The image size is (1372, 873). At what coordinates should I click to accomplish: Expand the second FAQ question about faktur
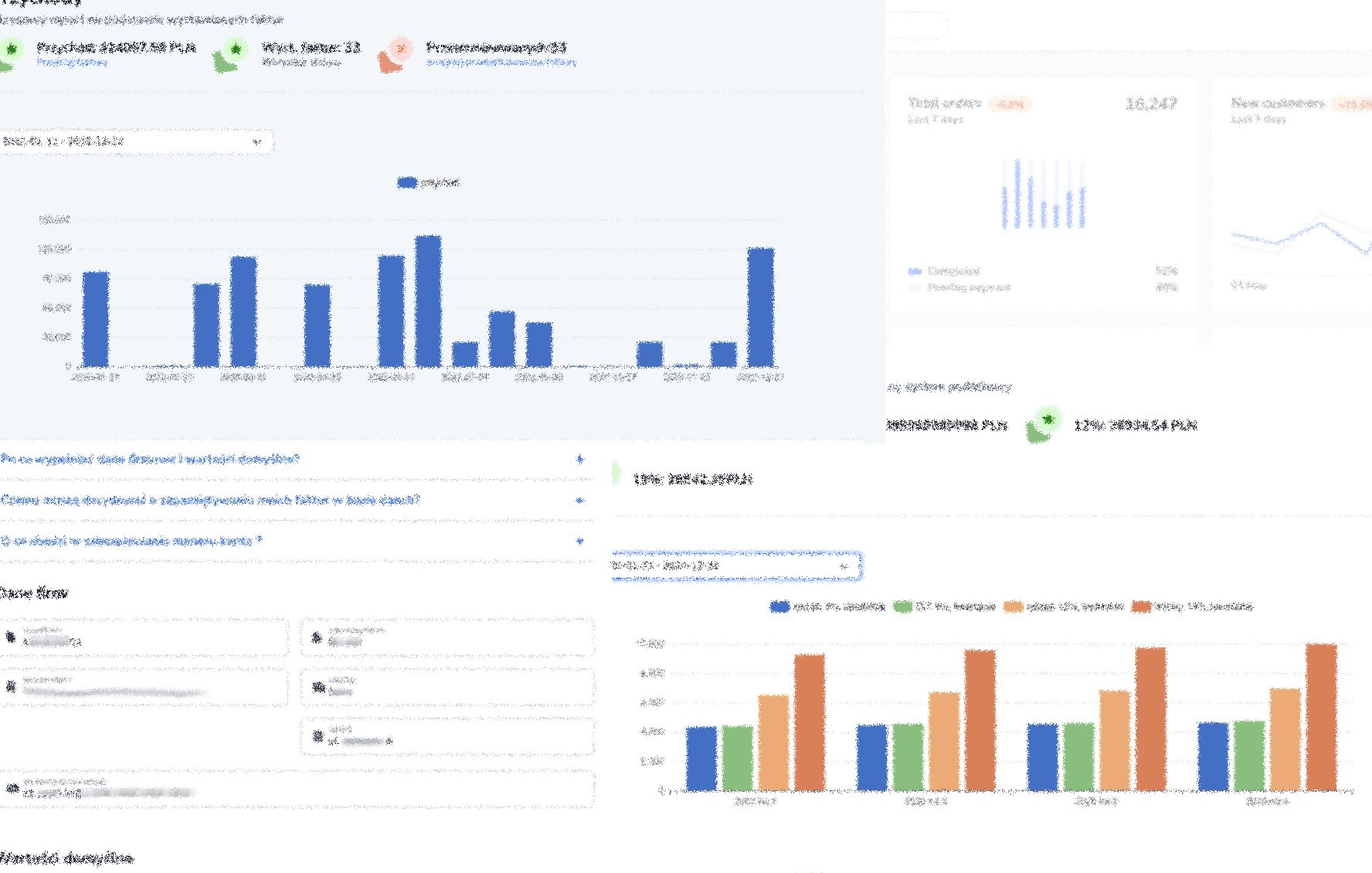(x=580, y=500)
